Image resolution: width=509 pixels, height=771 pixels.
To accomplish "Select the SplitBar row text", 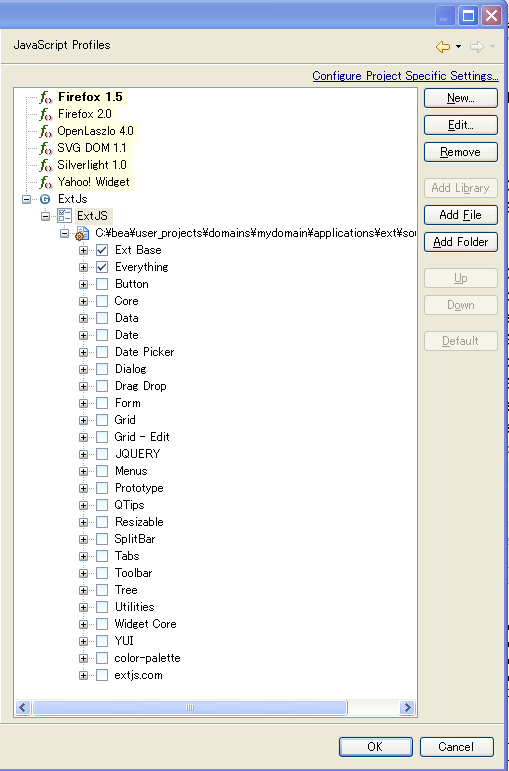I will click(135, 539).
